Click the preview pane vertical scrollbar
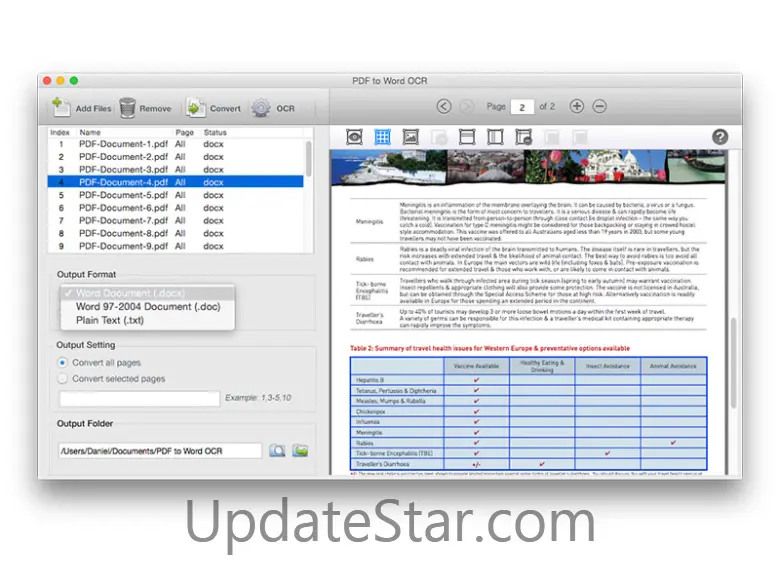This screenshot has width=780, height=585. pyautogui.click(x=733, y=363)
